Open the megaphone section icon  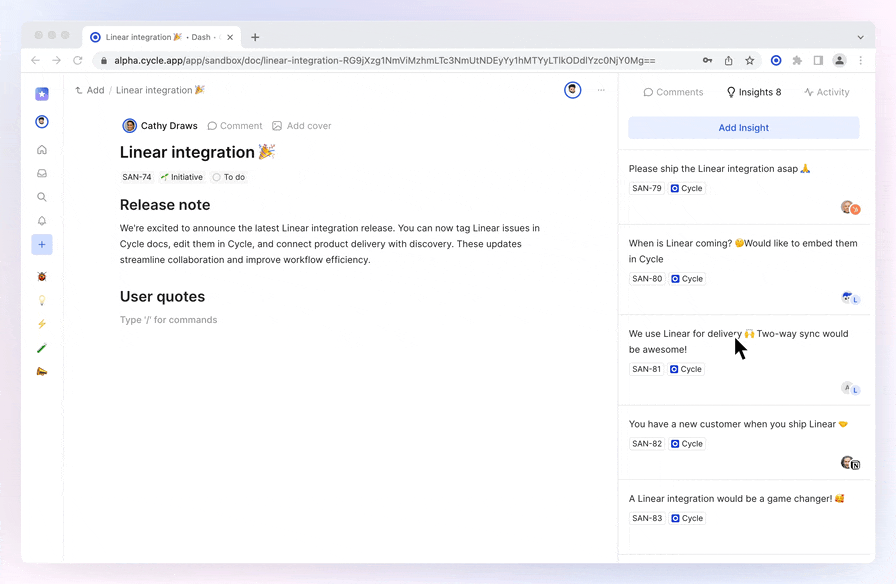pos(42,371)
